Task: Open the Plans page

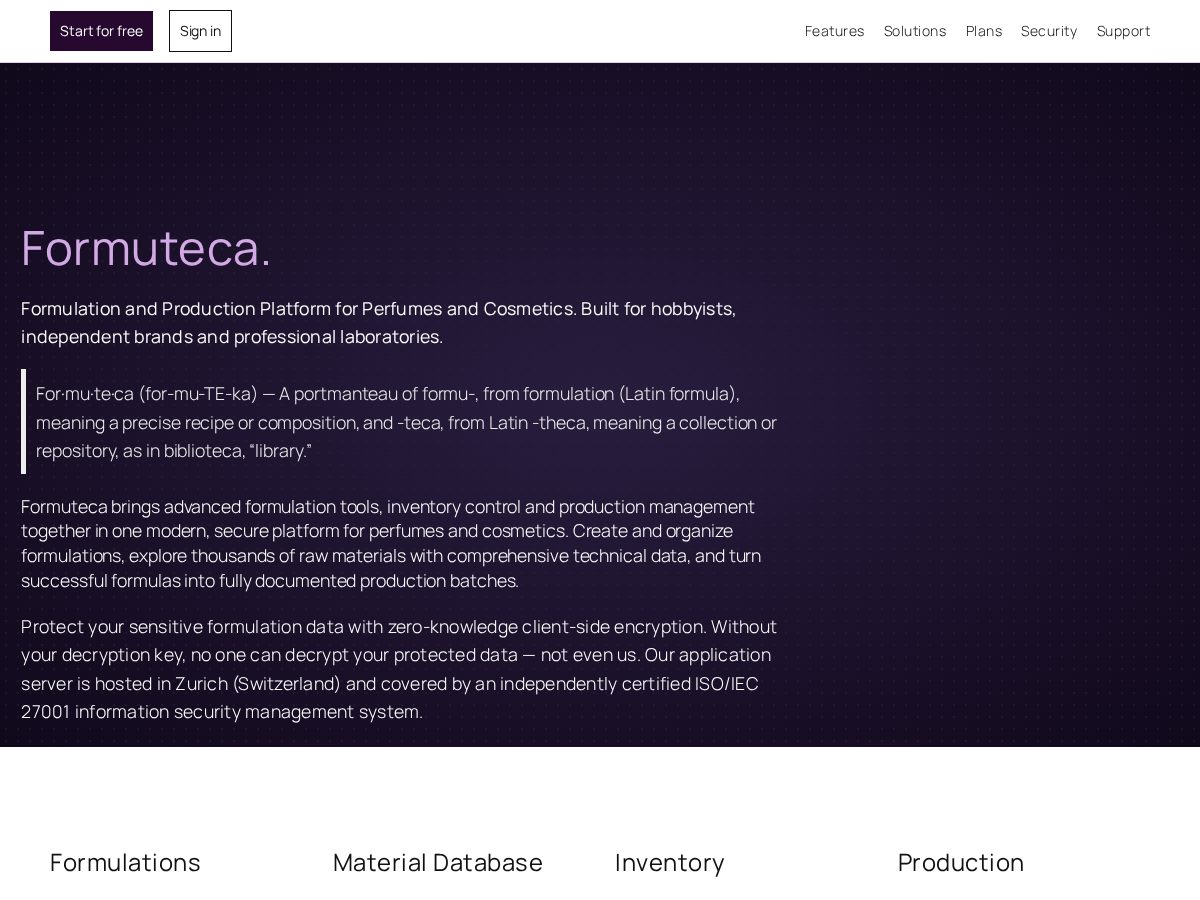Action: [x=984, y=31]
